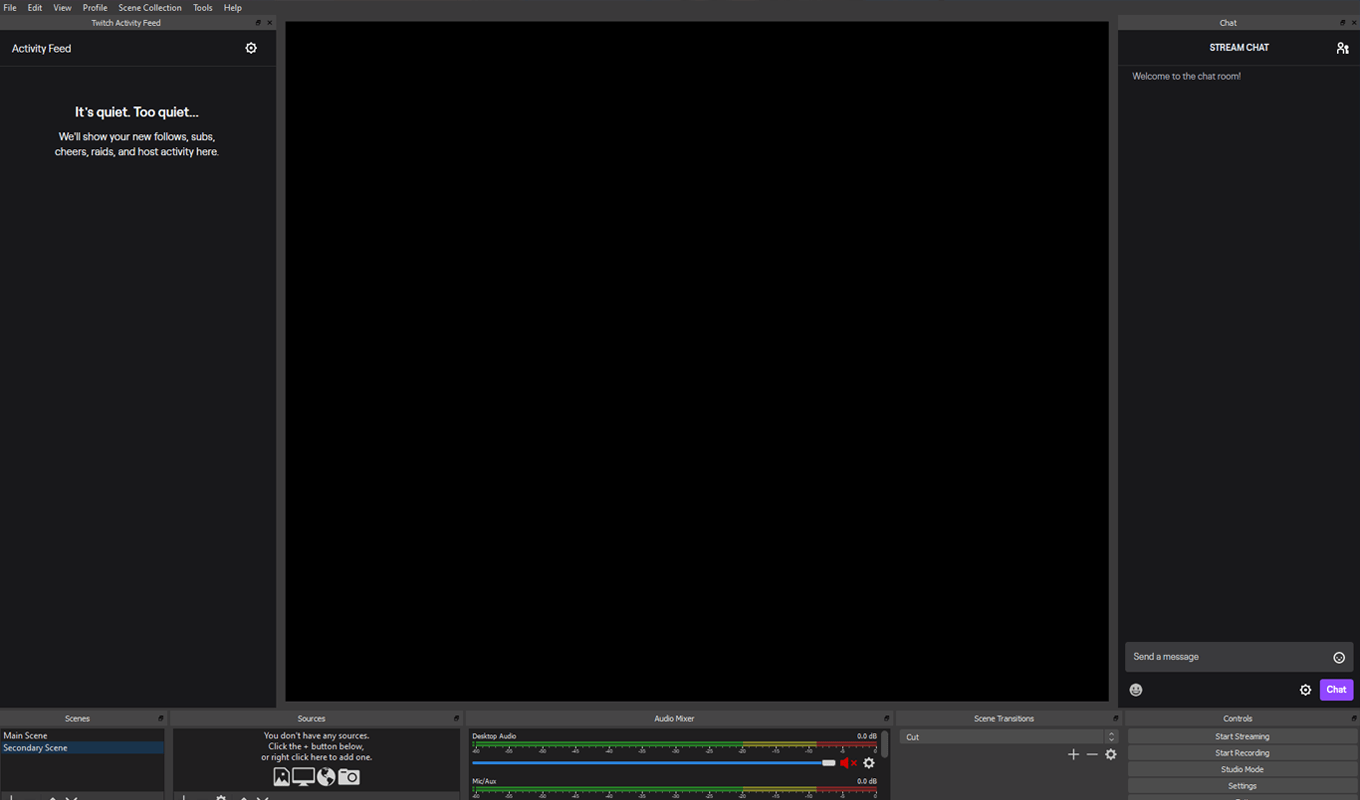The height and width of the screenshot is (800, 1360).
Task: Open the Help menu
Action: click(x=233, y=7)
